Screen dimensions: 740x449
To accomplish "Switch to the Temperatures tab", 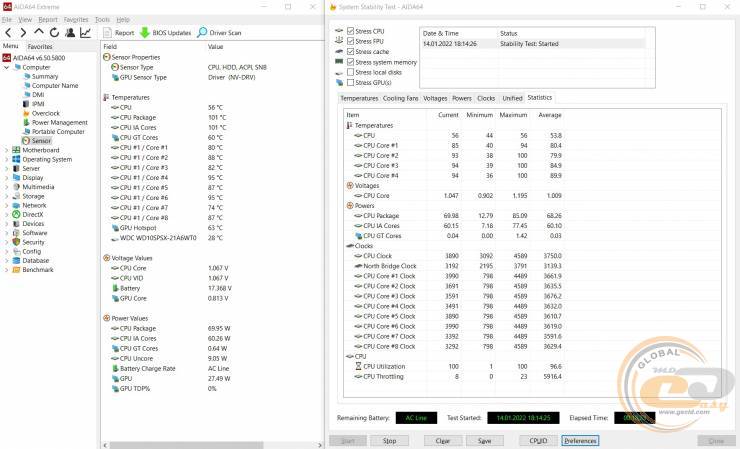I will [x=359, y=98].
